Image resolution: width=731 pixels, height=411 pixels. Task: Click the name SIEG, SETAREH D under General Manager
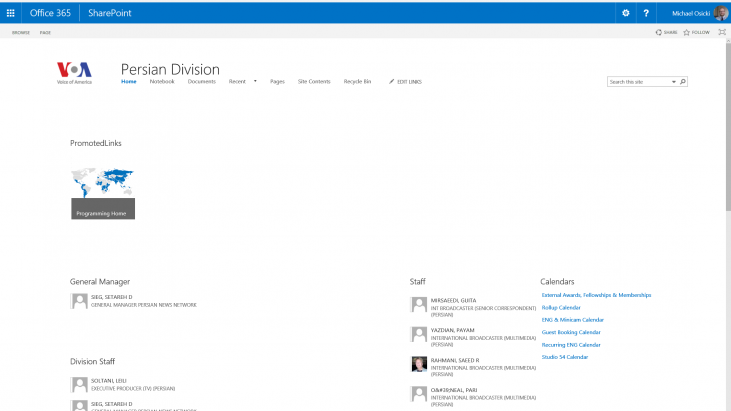[x=111, y=297]
